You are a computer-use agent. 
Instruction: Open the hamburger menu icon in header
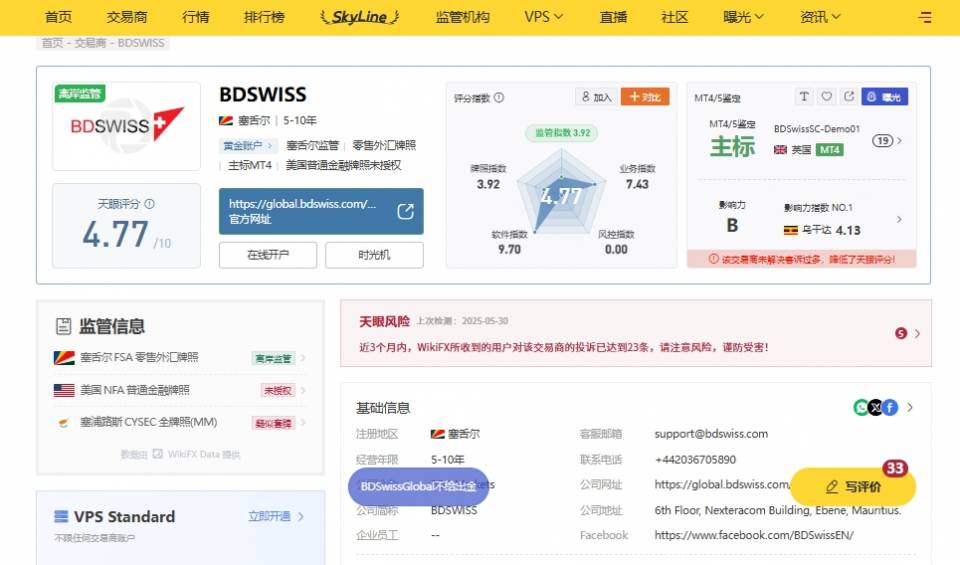pyautogui.click(x=924, y=17)
